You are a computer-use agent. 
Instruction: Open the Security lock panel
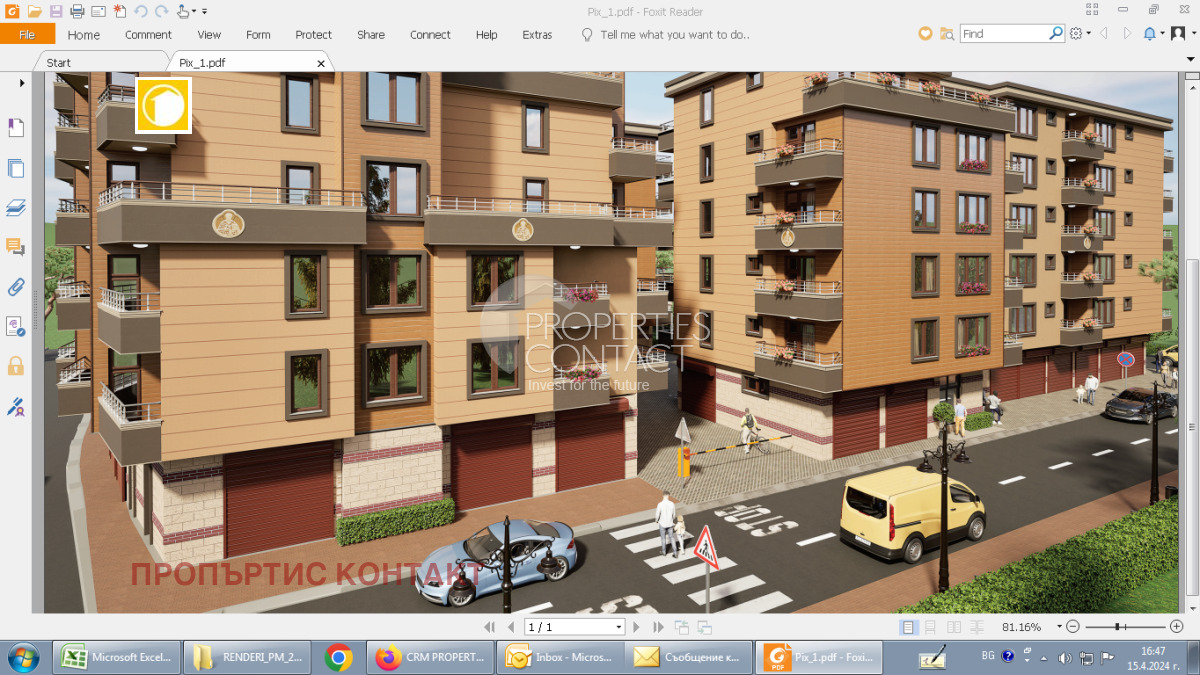[x=16, y=366]
